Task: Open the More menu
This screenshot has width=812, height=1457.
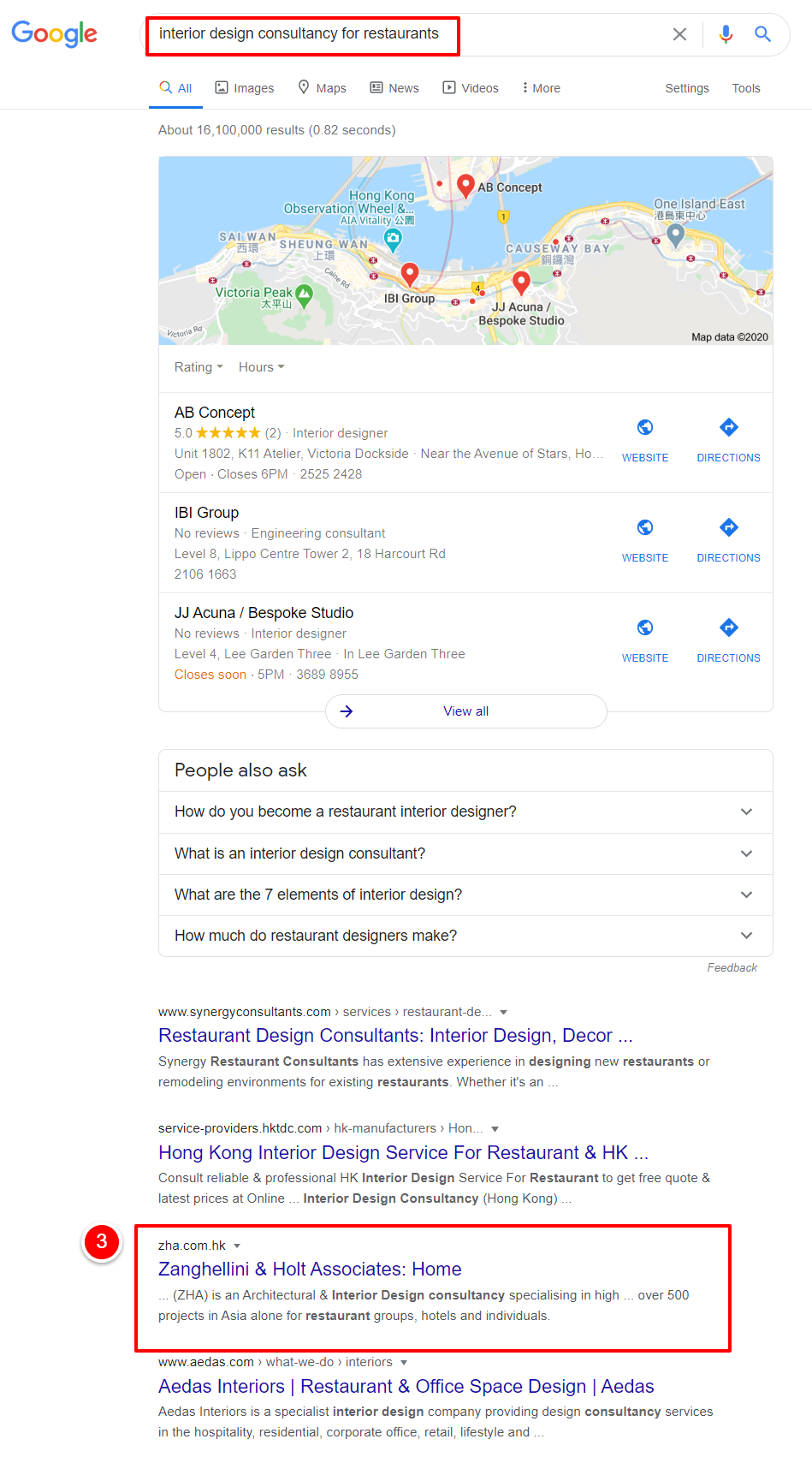Action: click(541, 88)
